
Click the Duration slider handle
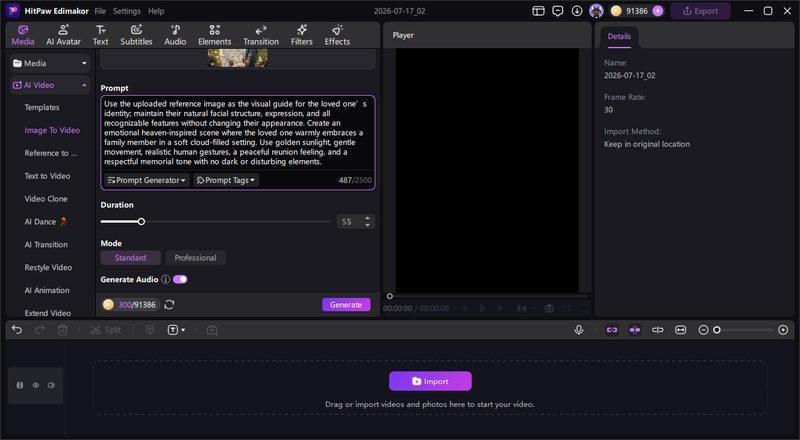click(141, 222)
